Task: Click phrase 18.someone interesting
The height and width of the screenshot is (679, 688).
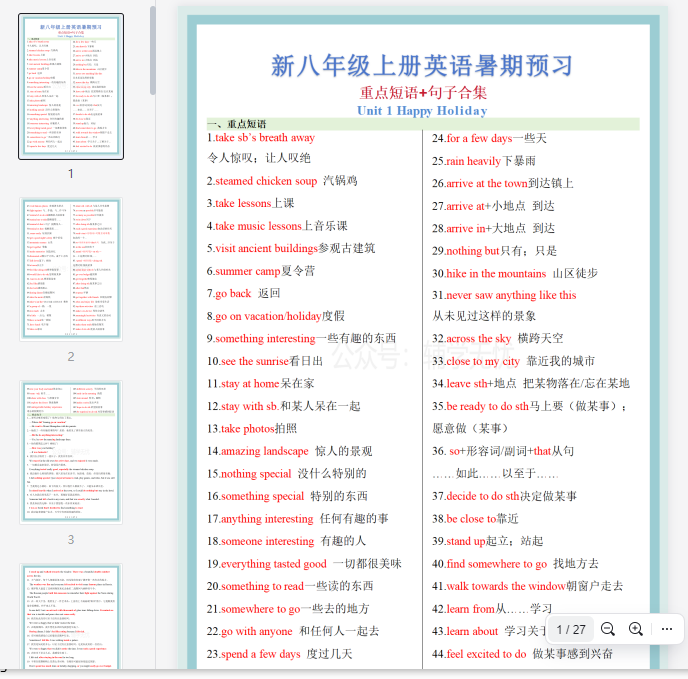Action: pos(260,541)
